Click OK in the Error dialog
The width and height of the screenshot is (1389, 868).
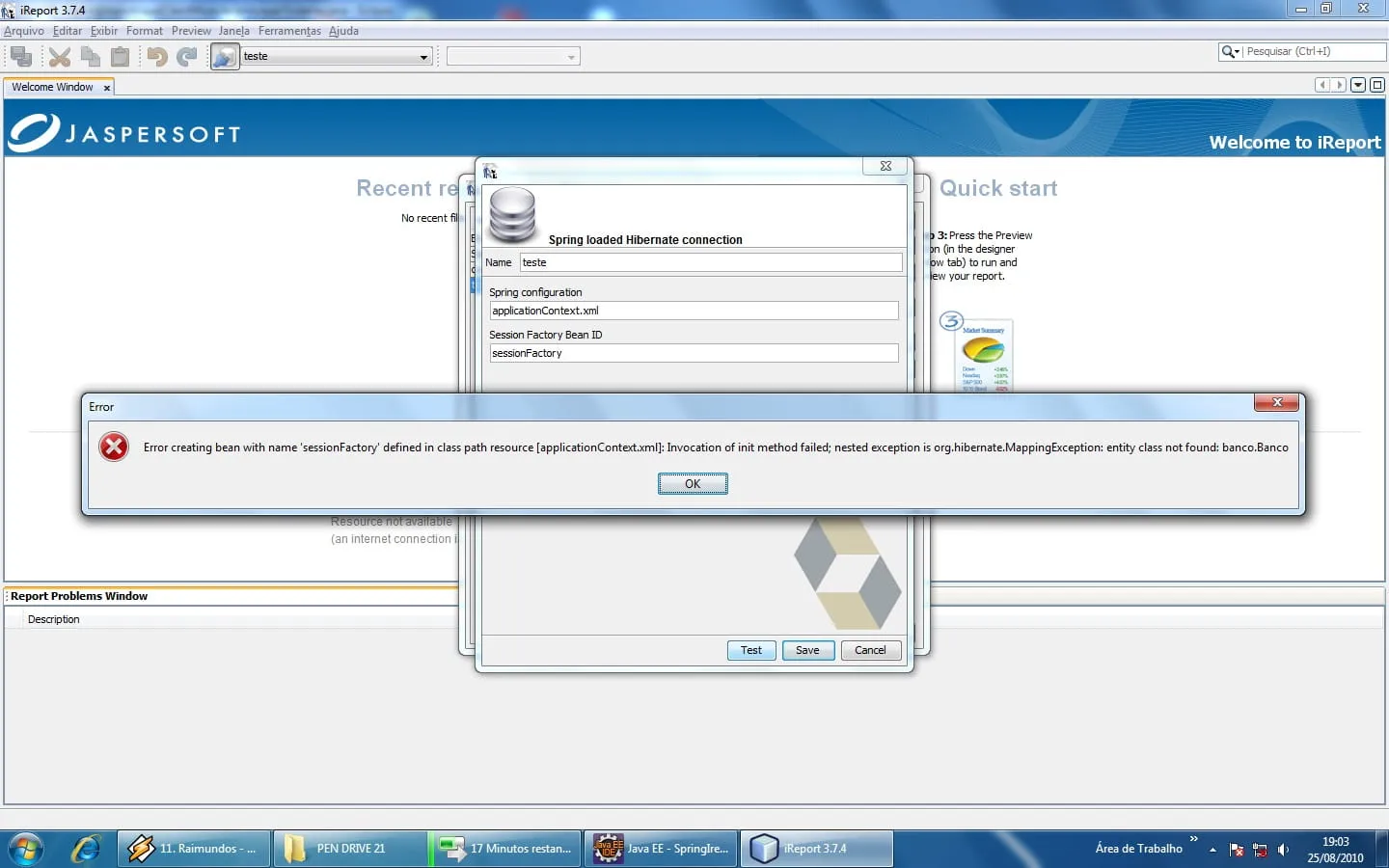[693, 484]
